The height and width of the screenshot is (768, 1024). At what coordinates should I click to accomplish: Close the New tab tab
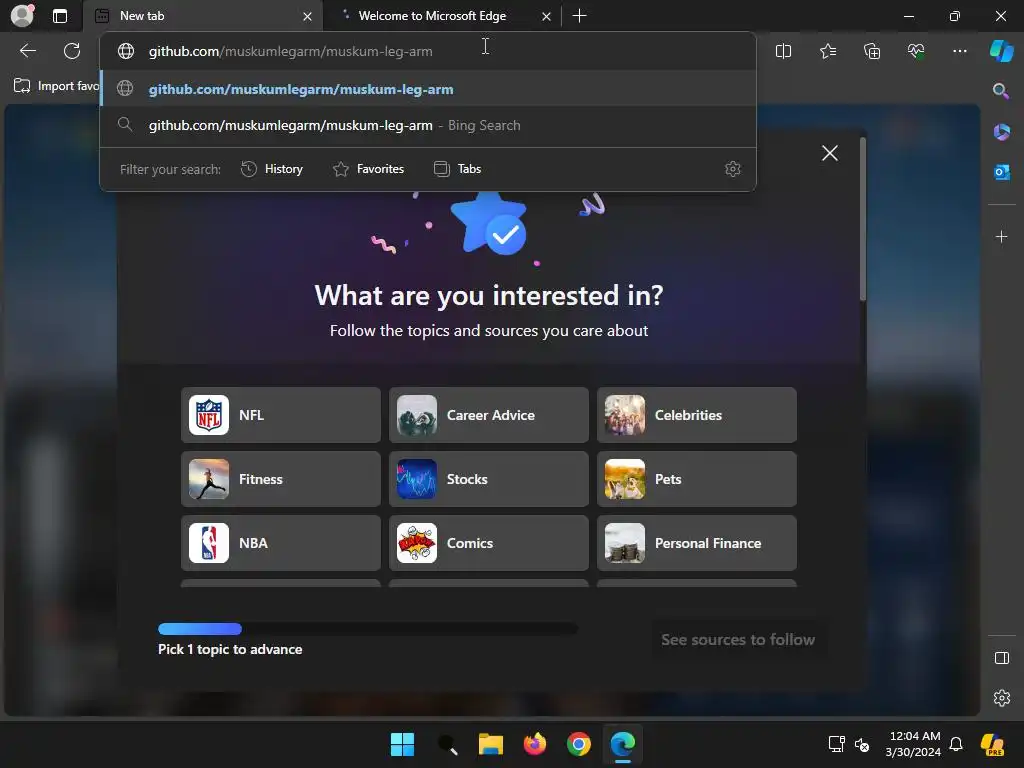pyautogui.click(x=307, y=16)
